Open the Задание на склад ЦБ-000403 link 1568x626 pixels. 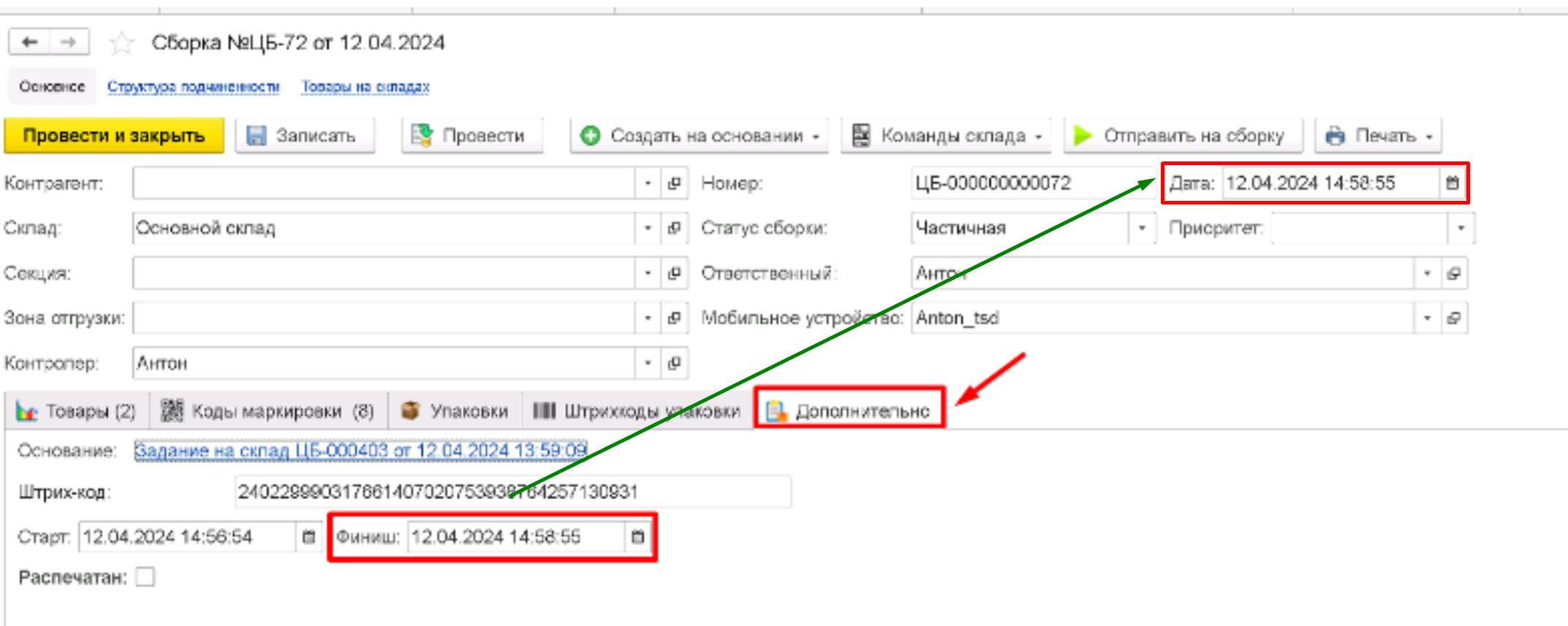pyautogui.click(x=360, y=451)
